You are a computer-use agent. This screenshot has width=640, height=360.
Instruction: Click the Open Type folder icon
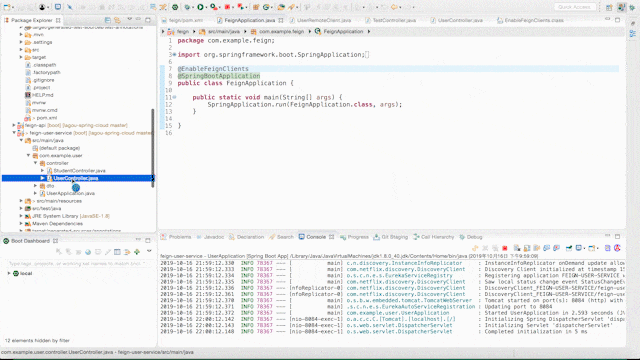pos(281,7)
